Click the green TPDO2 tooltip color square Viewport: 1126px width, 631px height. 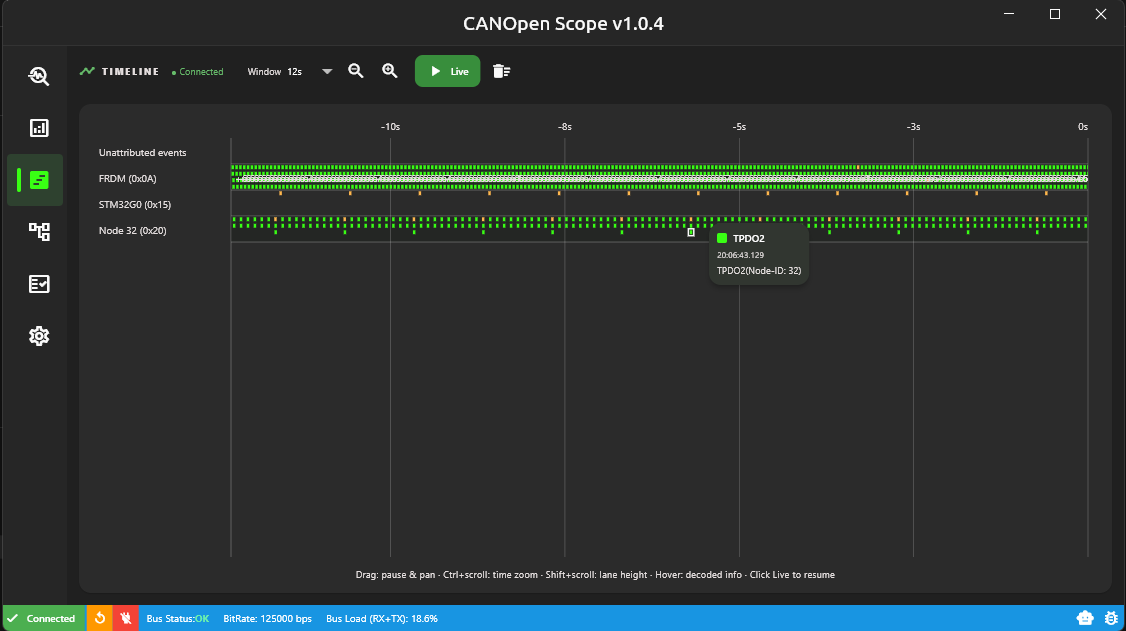[x=722, y=238]
